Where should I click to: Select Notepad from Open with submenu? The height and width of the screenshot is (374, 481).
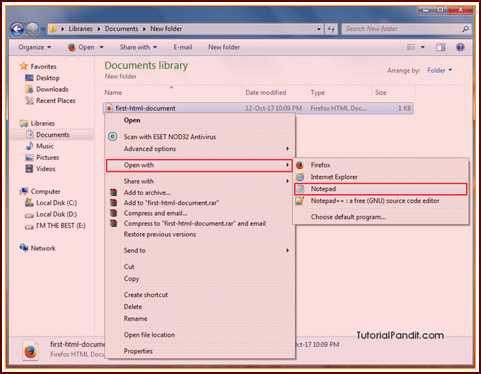(x=381, y=189)
